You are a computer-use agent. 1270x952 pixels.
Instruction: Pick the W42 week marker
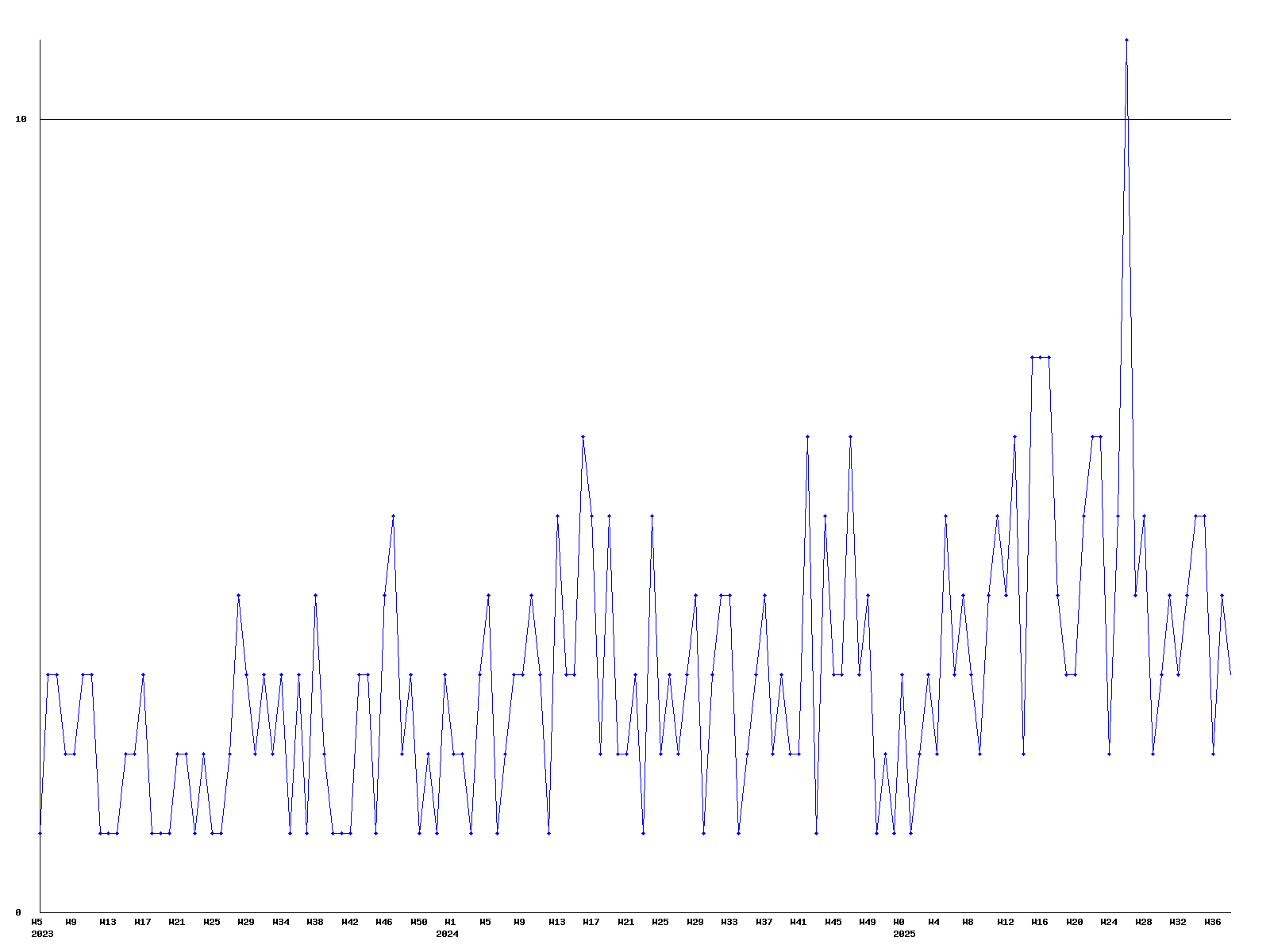(x=350, y=923)
